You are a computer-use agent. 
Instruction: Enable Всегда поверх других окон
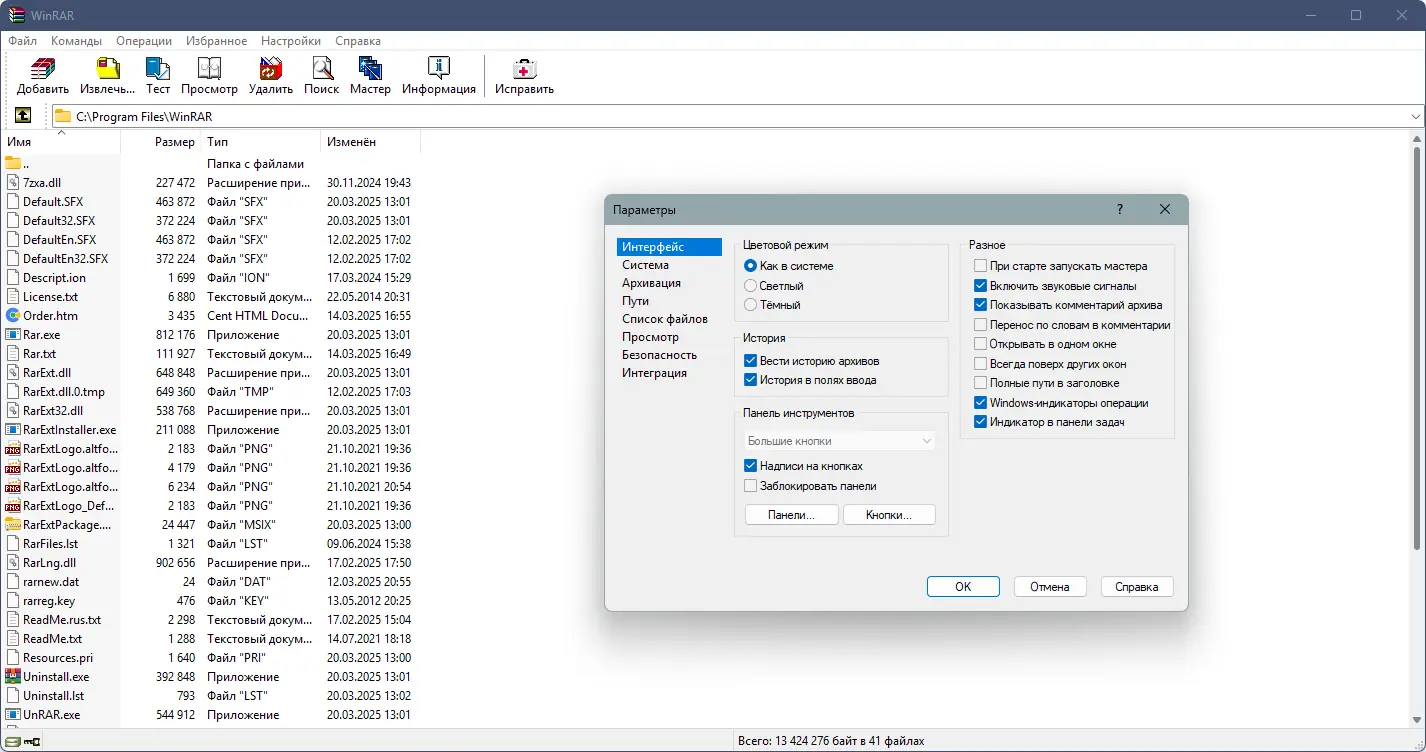click(981, 364)
